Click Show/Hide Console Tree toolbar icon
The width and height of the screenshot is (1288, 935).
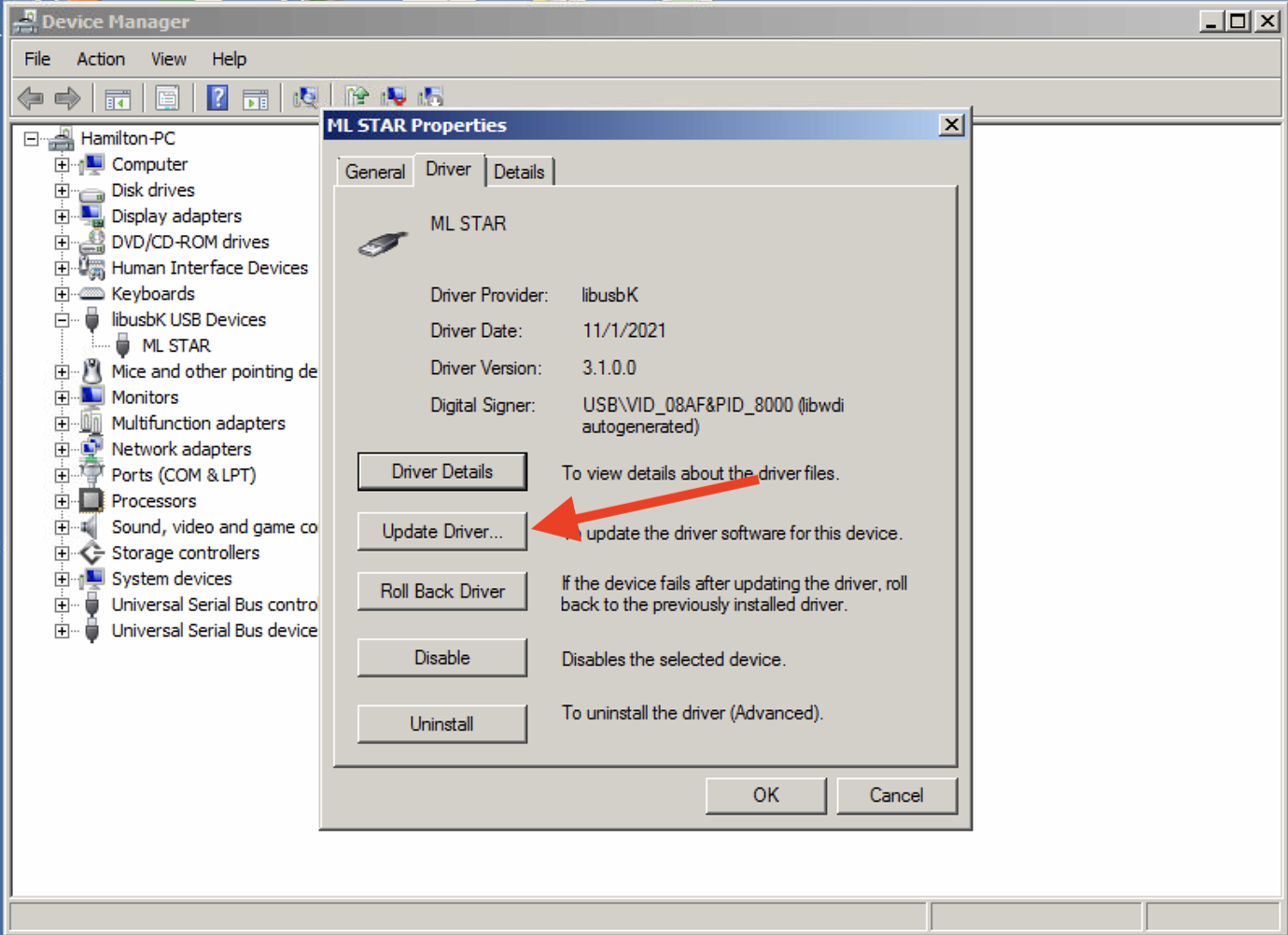[118, 98]
